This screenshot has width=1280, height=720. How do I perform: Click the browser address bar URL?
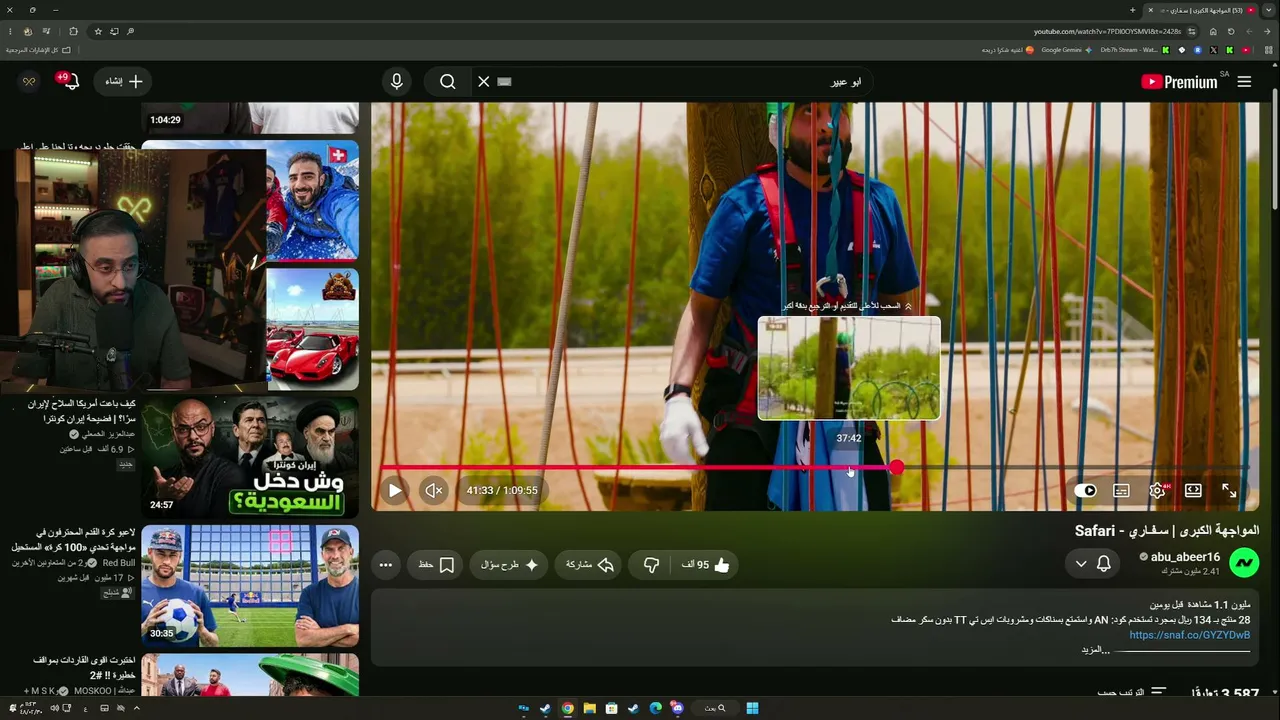(1107, 31)
